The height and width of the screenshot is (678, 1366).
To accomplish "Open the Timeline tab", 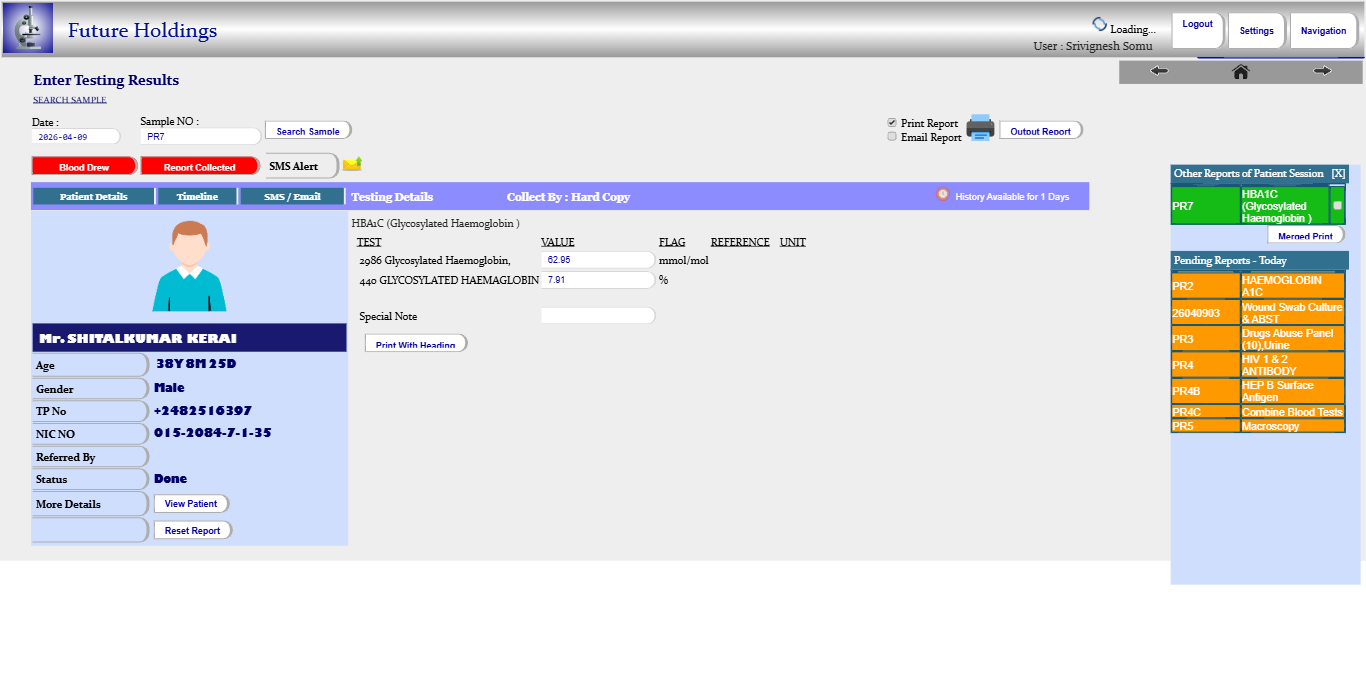I will coord(197,197).
